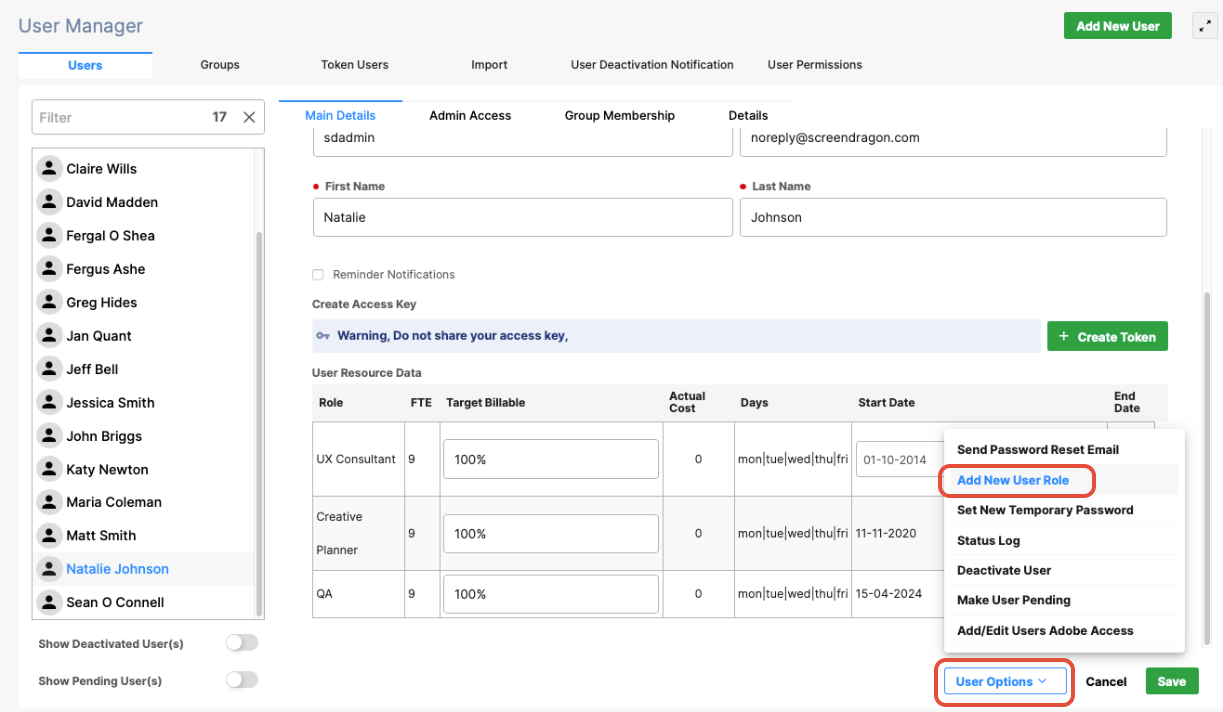The width and height of the screenshot is (1223, 712).
Task: Click Katy Newton's avatar icon
Action: coord(48,469)
